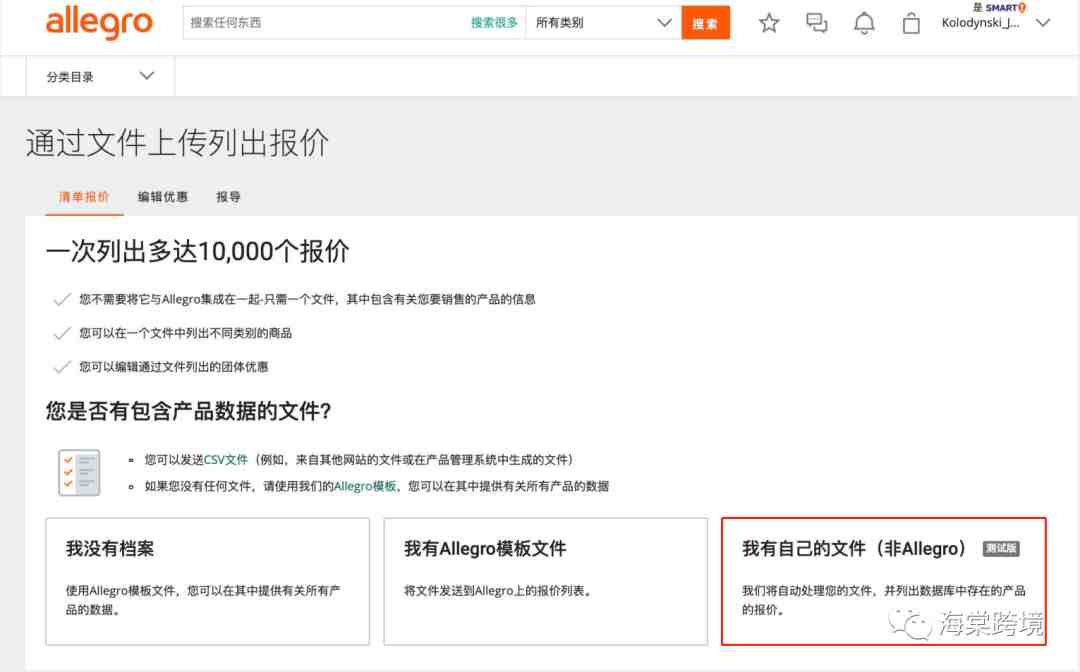Expand the 分类目录 catalog dropdown
The height and width of the screenshot is (672, 1080).
[x=100, y=76]
